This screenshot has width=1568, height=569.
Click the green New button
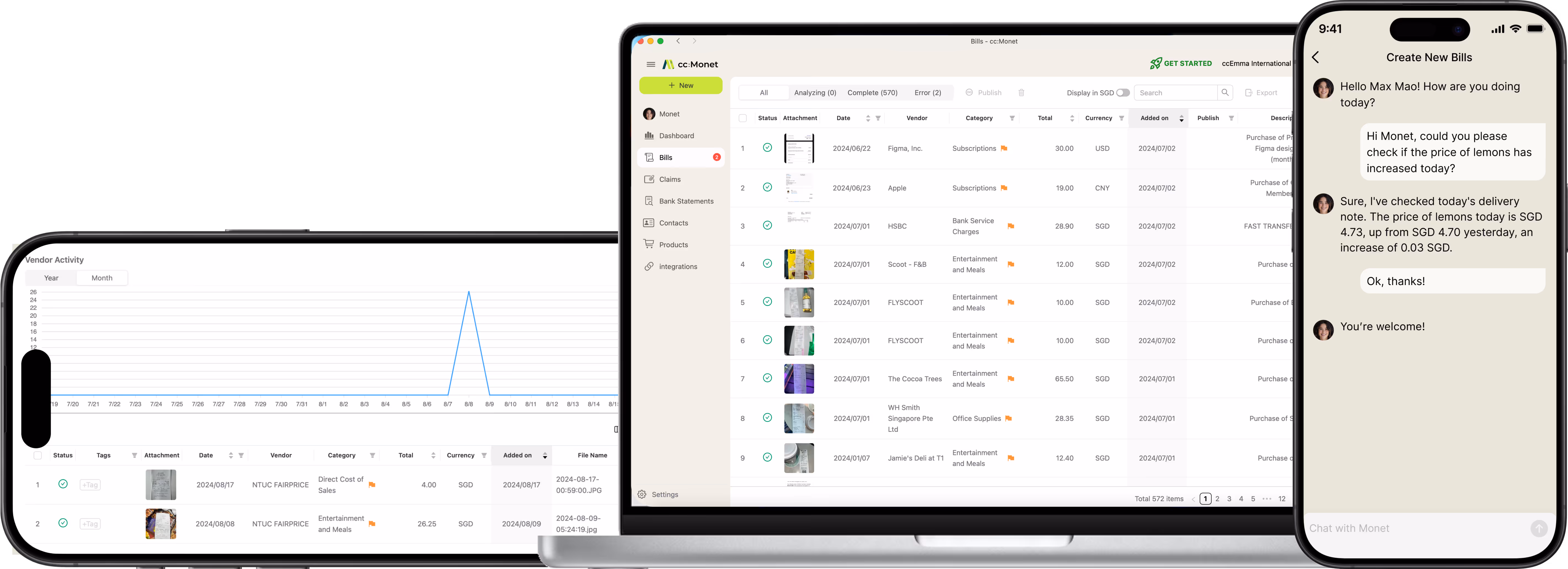click(681, 85)
